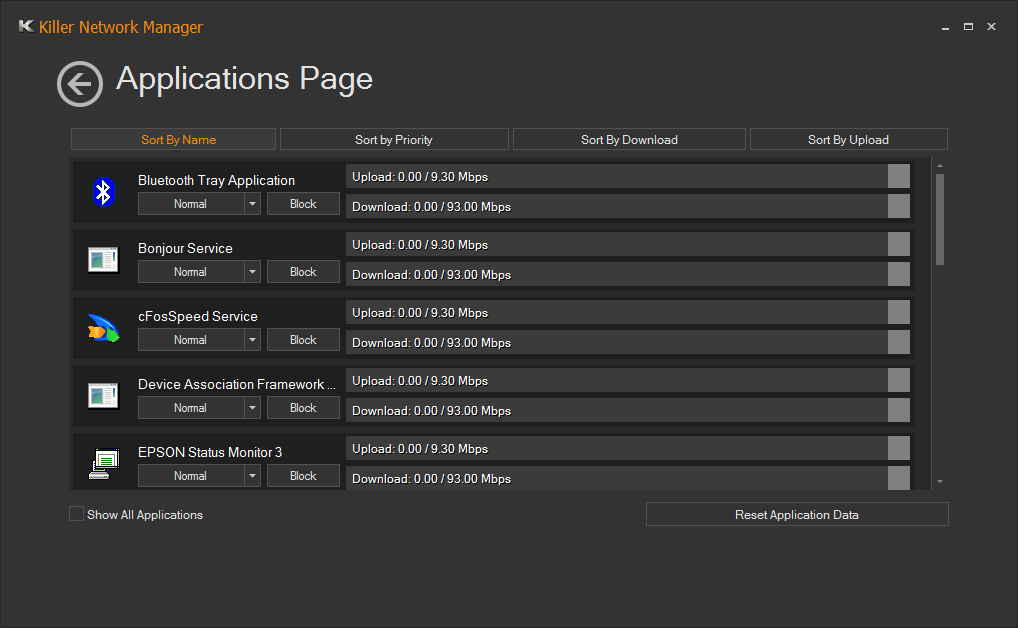Click Bluetooth Tray Application upload limit slider handle
Image resolution: width=1018 pixels, height=628 pixels.
[899, 176]
